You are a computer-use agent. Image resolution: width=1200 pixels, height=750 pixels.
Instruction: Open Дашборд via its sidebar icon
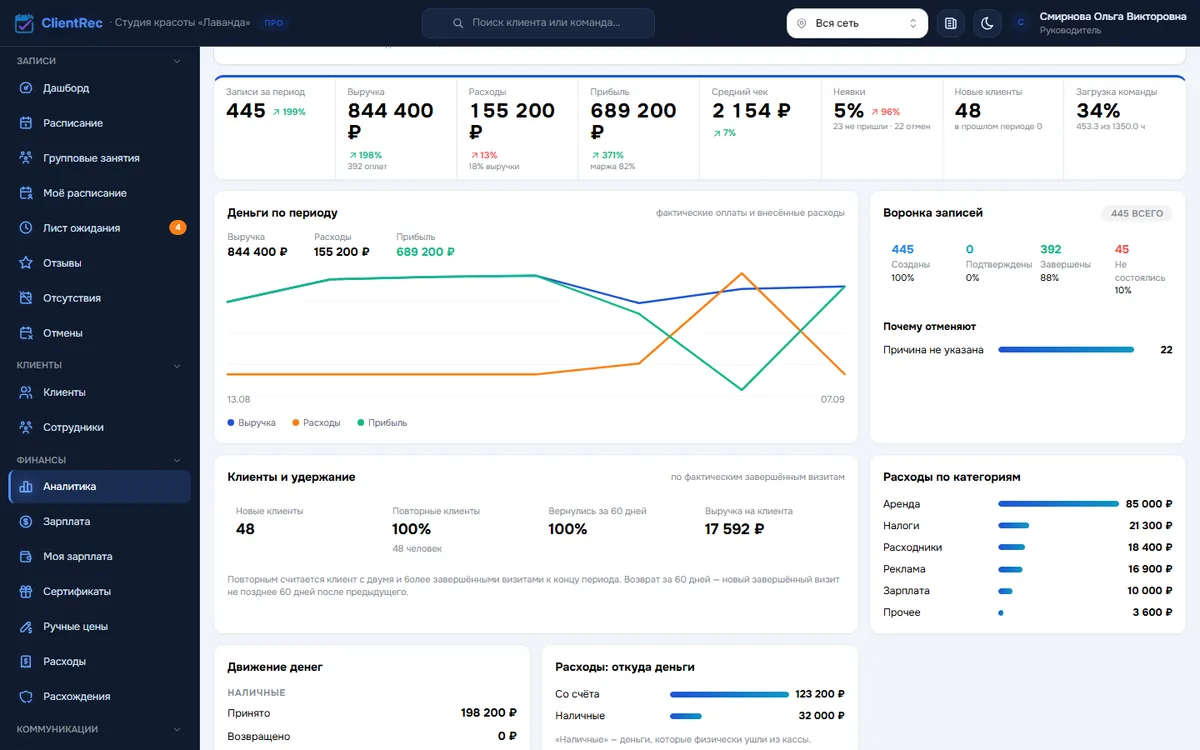point(26,88)
